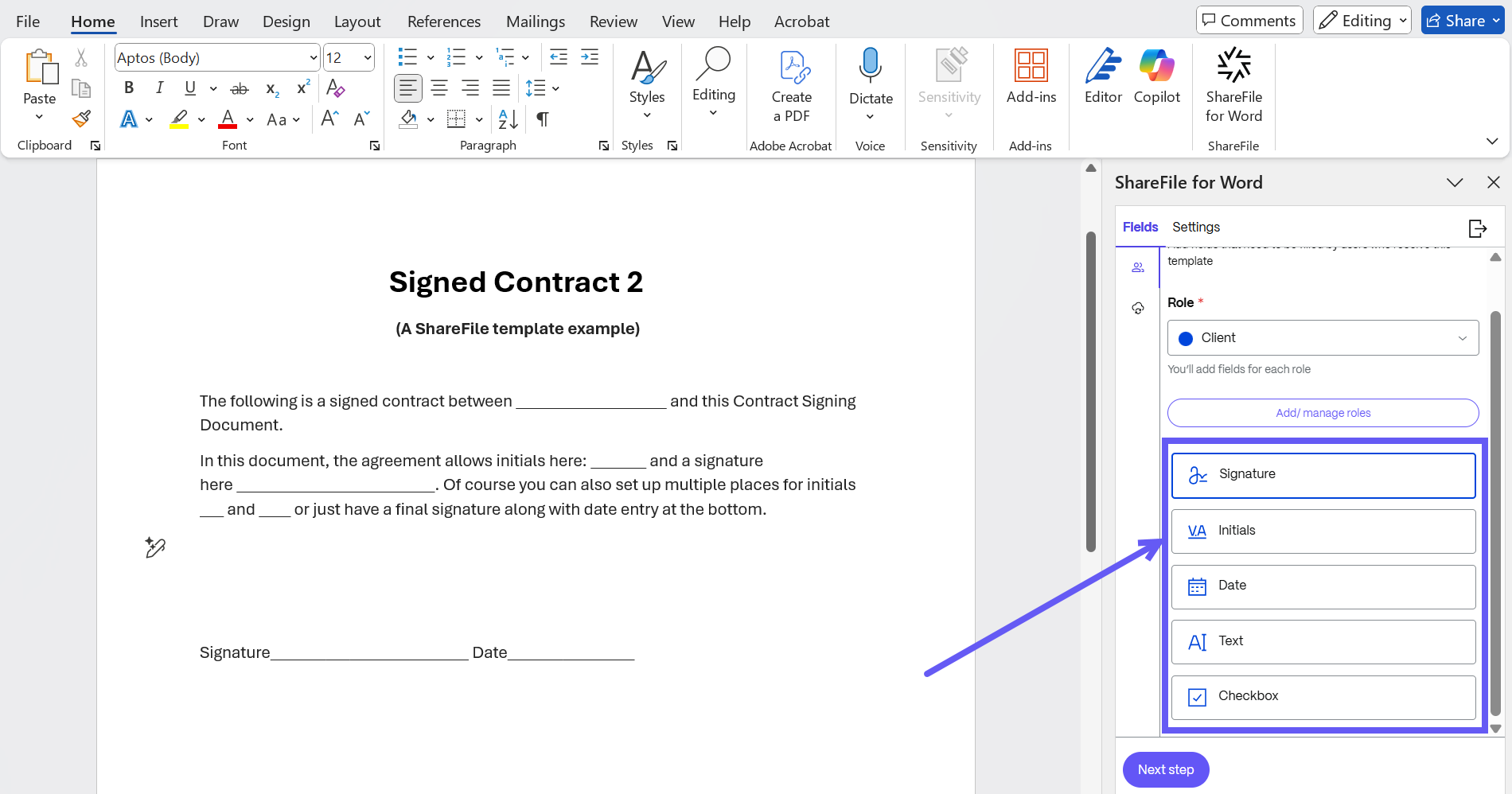Click the font size input box

341,58
